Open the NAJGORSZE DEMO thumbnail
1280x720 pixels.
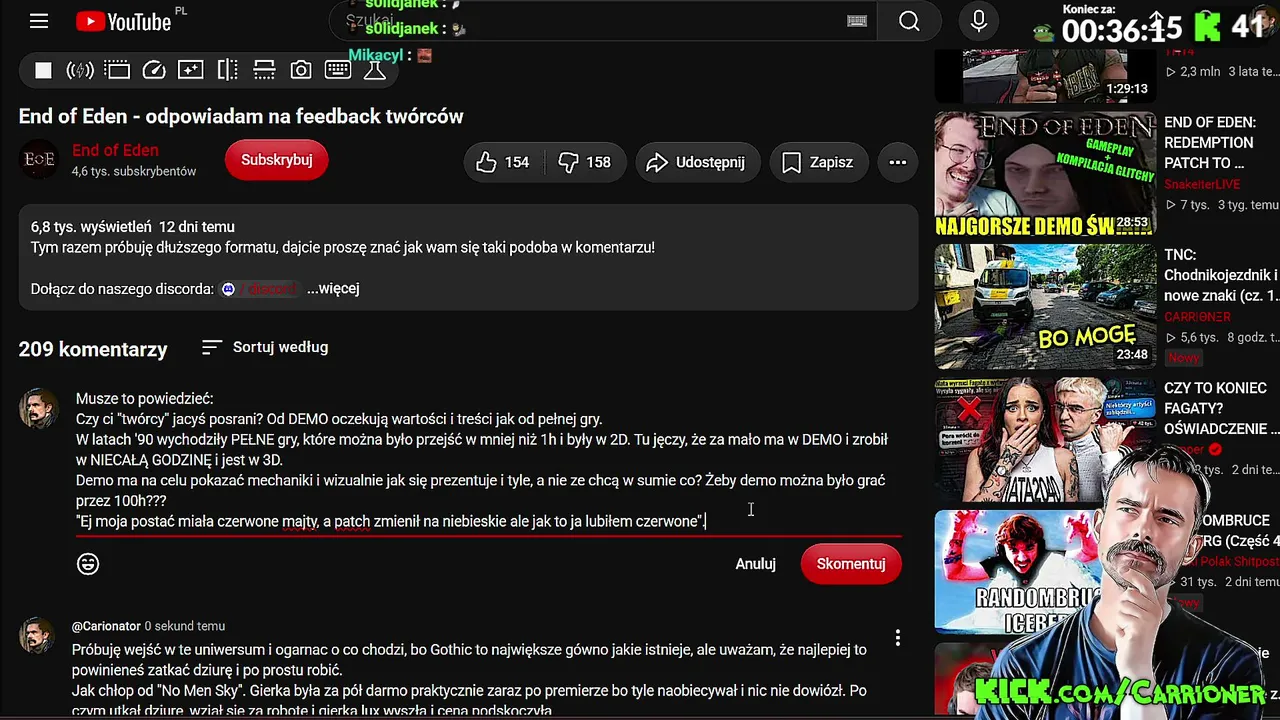(x=1045, y=174)
